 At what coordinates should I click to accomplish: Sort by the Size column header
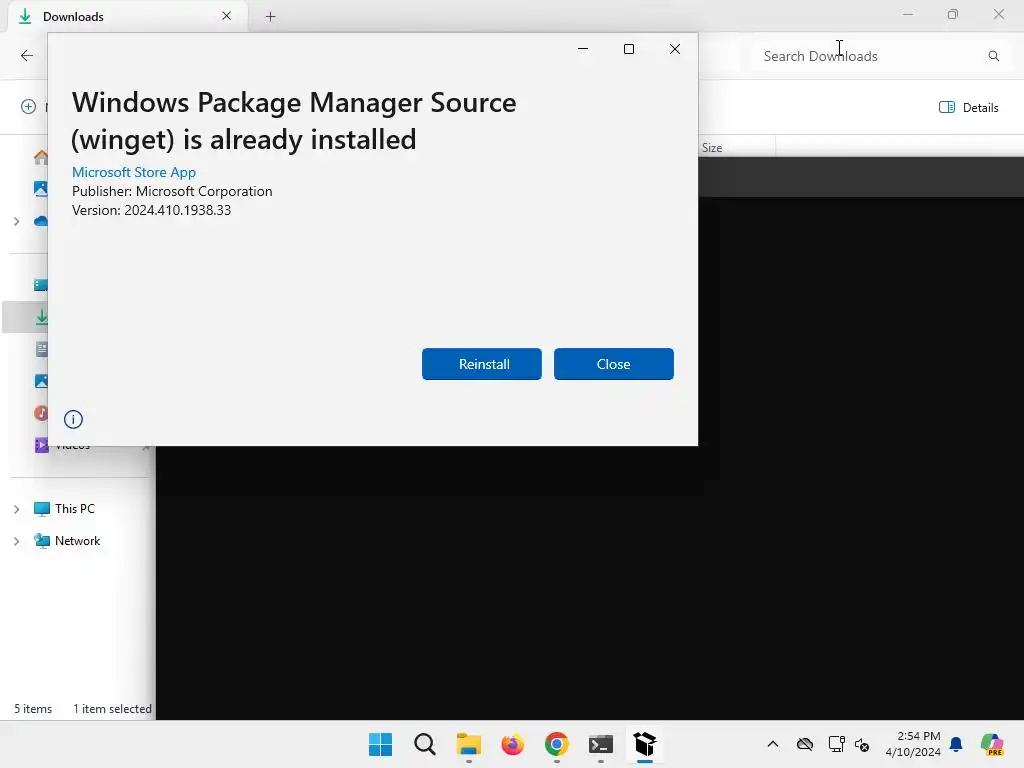[x=737, y=148]
